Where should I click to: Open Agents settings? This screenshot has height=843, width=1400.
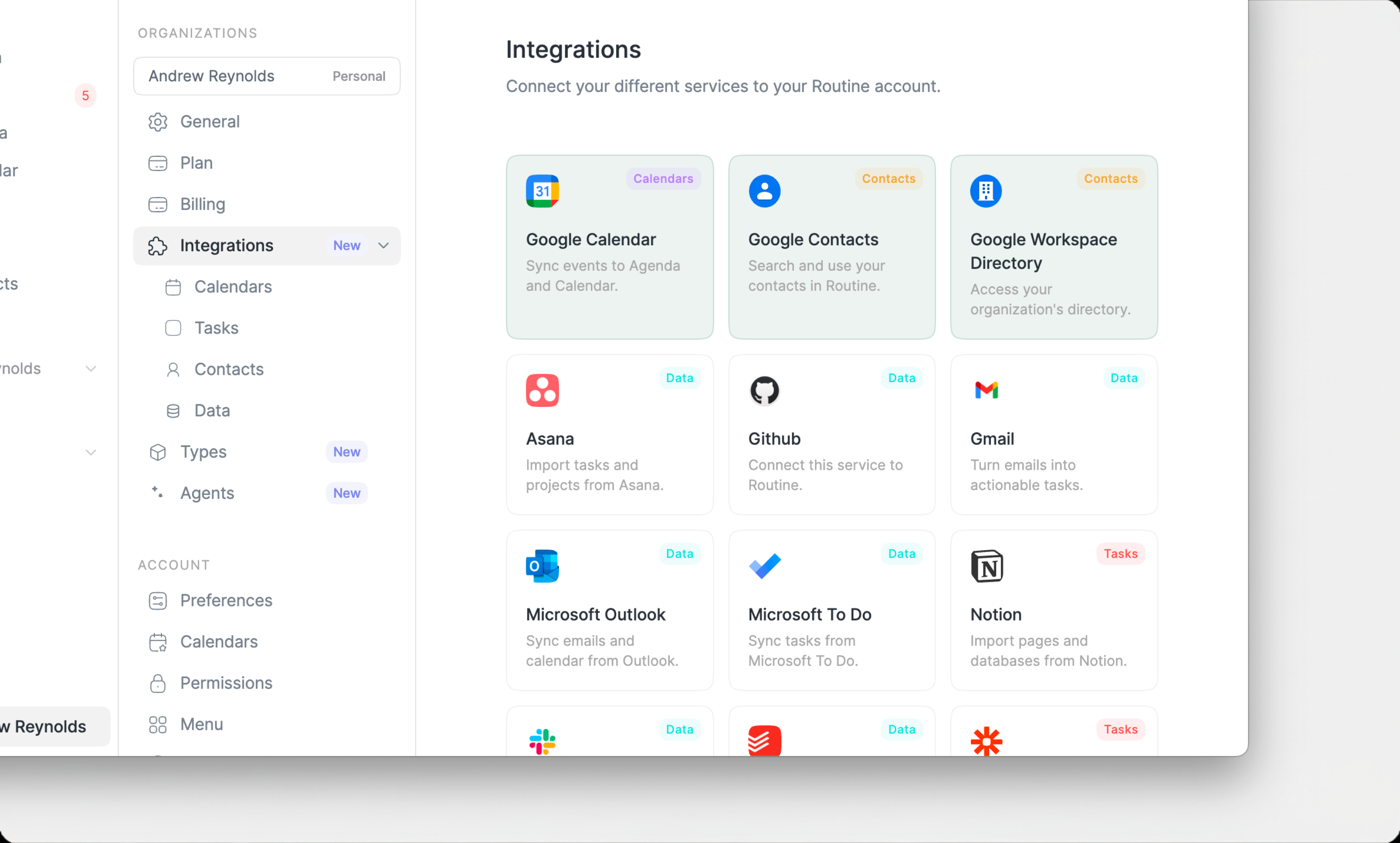tap(267, 493)
